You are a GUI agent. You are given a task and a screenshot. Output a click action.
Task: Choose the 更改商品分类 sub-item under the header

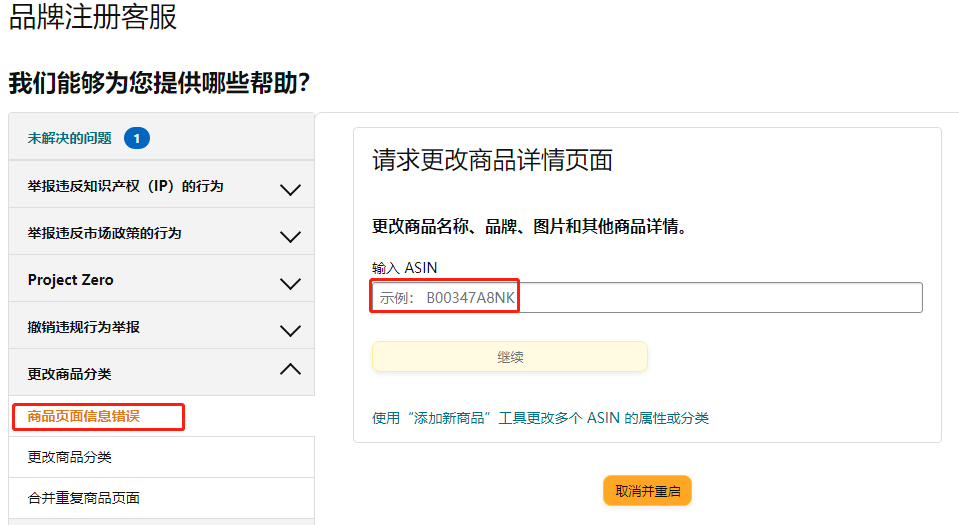tap(70, 457)
